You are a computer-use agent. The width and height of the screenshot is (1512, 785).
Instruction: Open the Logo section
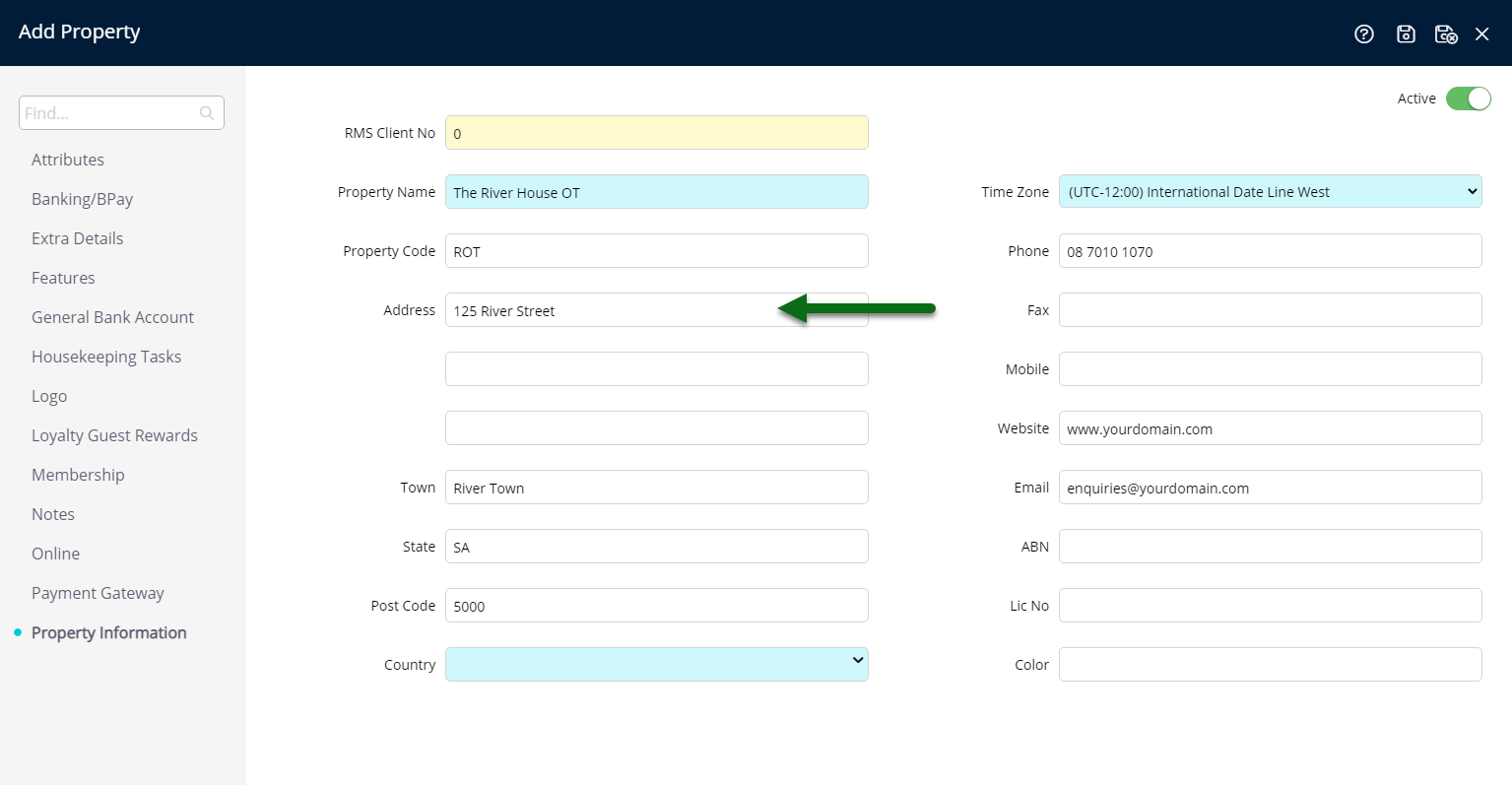[49, 395]
